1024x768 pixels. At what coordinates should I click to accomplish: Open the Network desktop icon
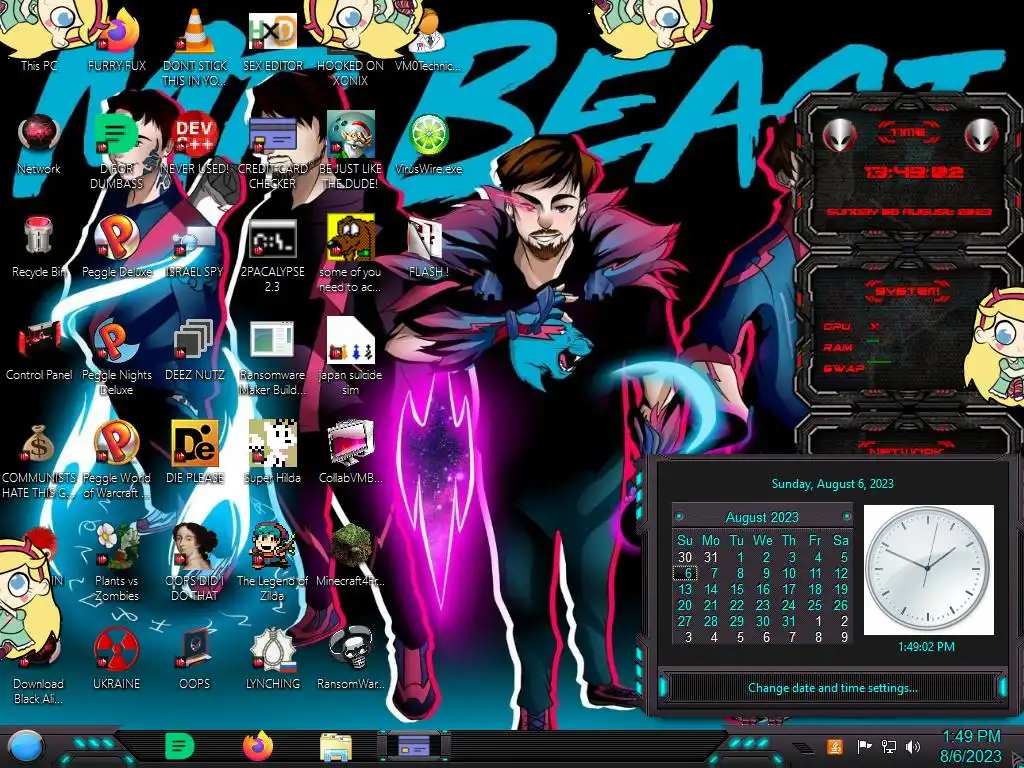39,144
